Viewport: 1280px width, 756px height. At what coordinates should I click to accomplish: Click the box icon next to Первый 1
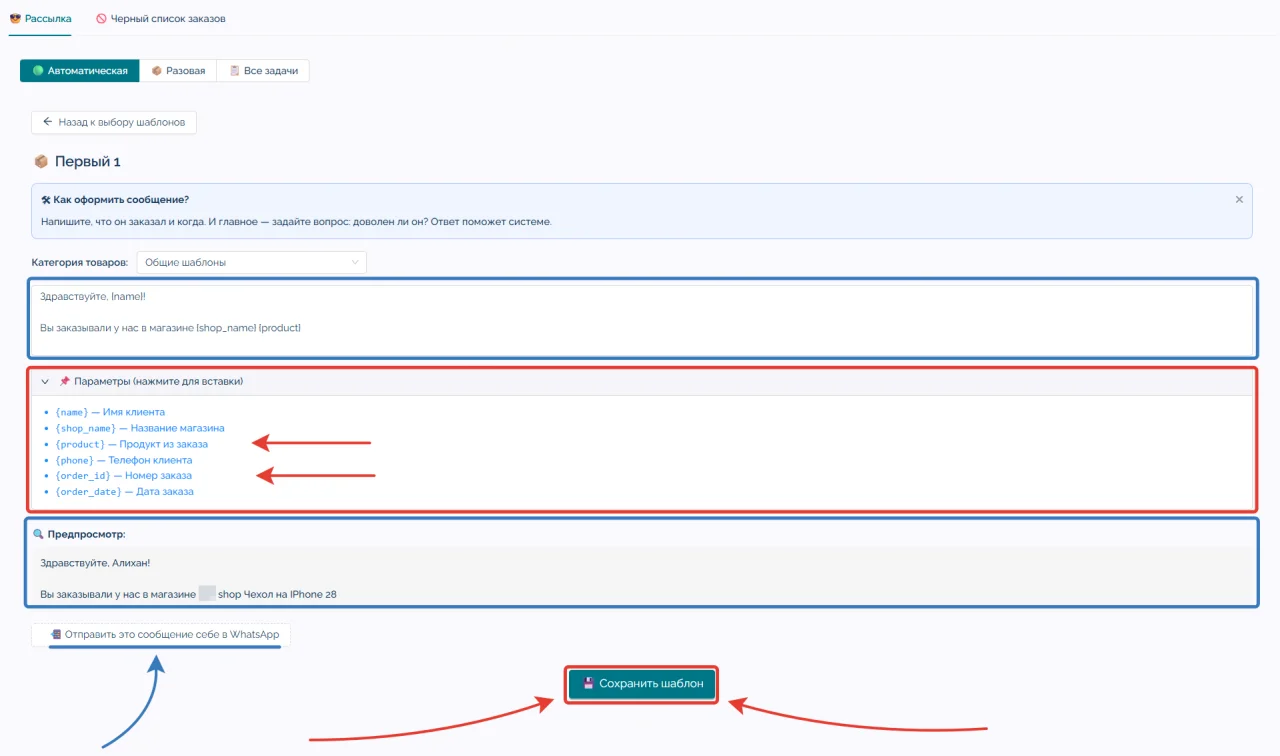41,161
